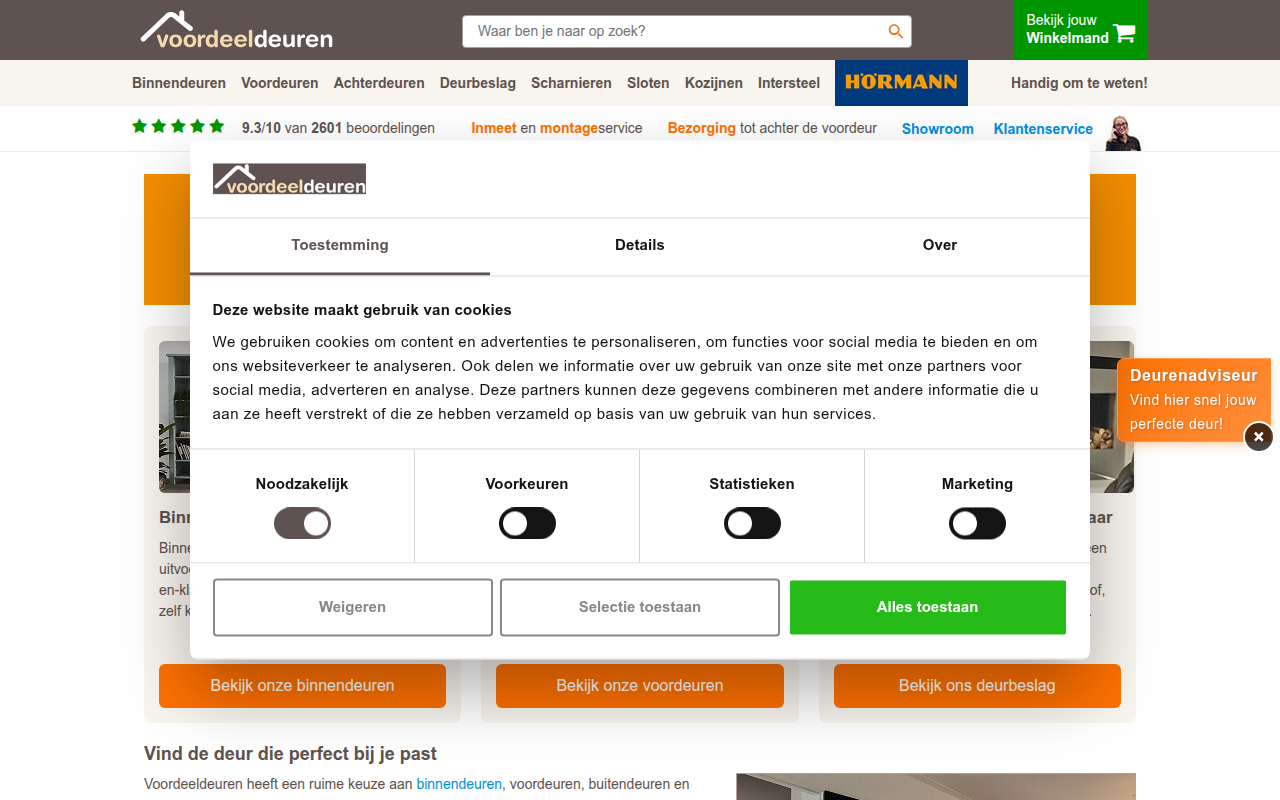Open the binnendeuren text link
This screenshot has height=800, width=1280.
click(x=459, y=784)
